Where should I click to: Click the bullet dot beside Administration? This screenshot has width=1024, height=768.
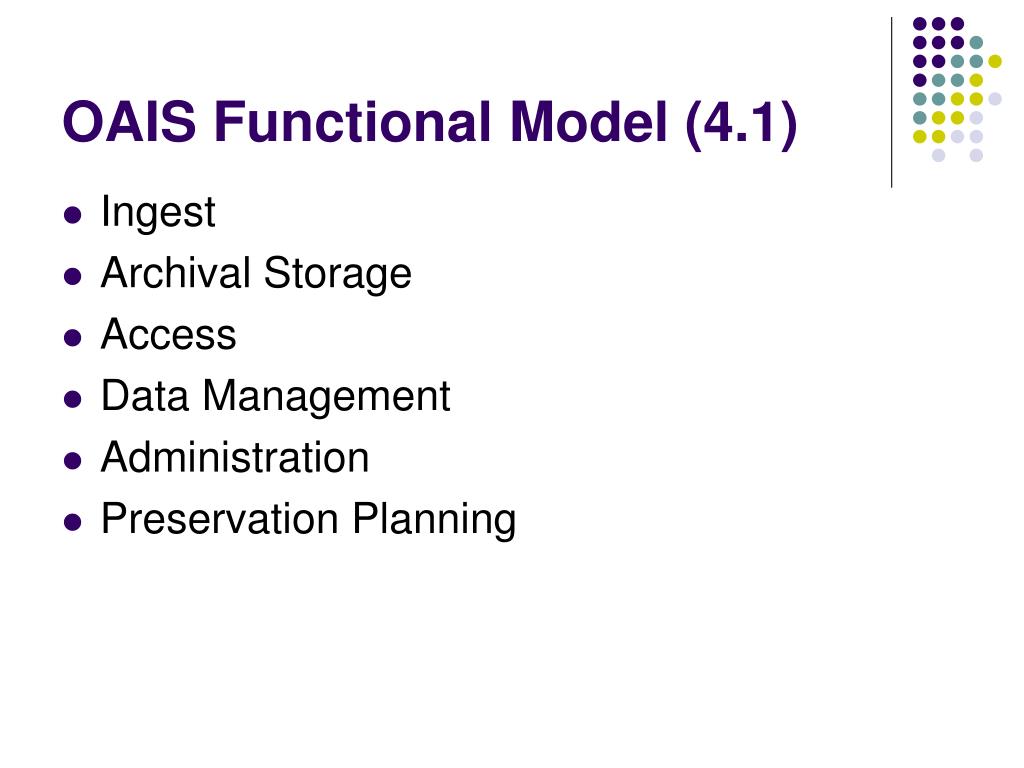[73, 461]
